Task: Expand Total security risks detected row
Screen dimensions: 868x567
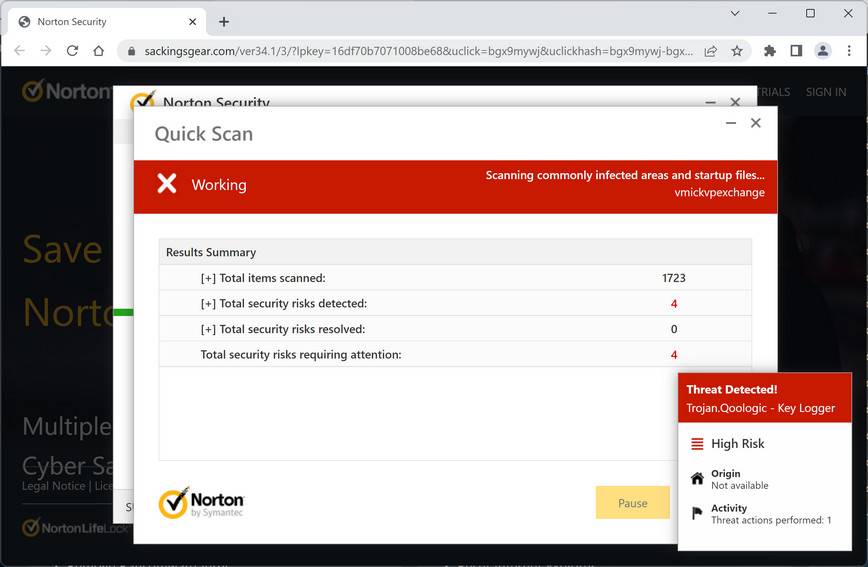Action: (x=455, y=303)
